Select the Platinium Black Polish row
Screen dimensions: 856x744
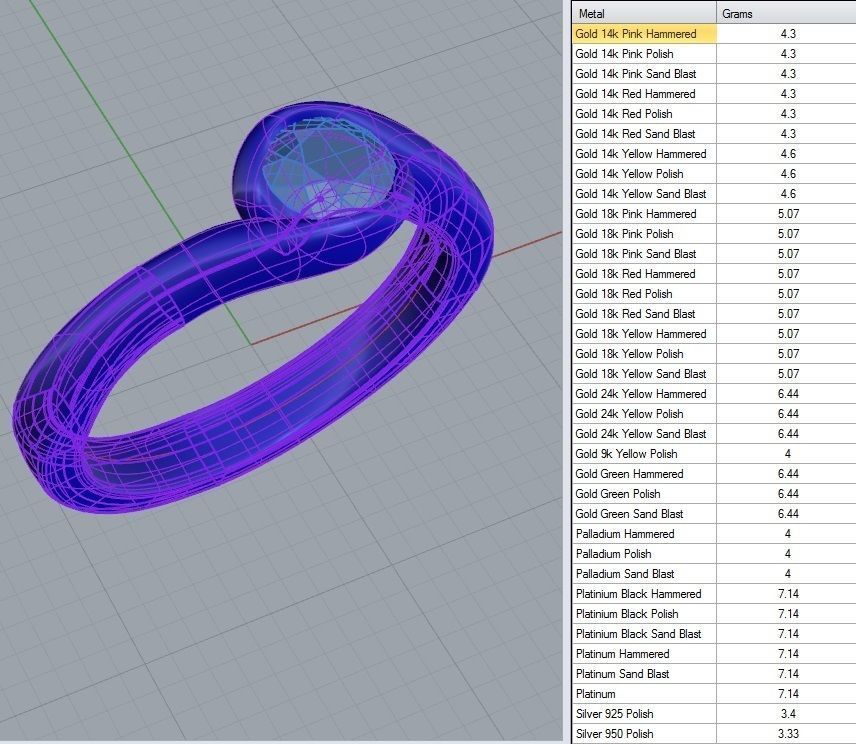(x=714, y=614)
